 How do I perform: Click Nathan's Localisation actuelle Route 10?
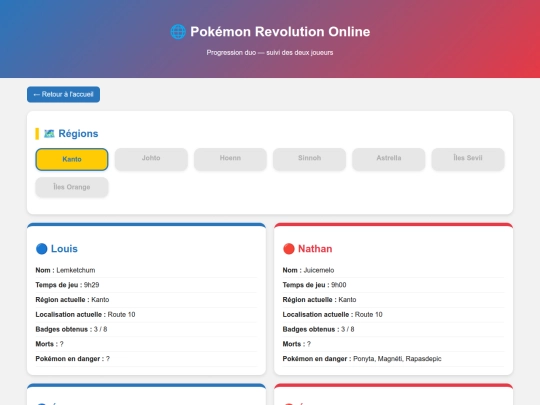tap(368, 314)
